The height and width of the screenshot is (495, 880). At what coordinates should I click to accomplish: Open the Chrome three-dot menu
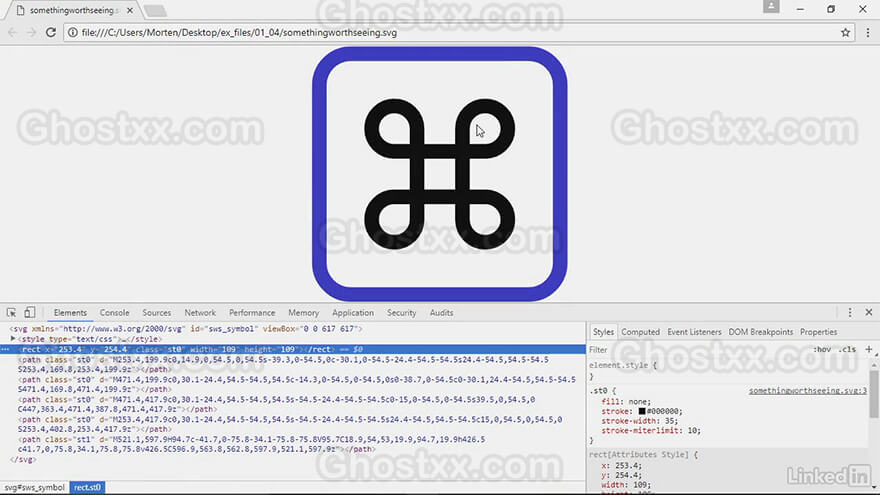[x=868, y=33]
